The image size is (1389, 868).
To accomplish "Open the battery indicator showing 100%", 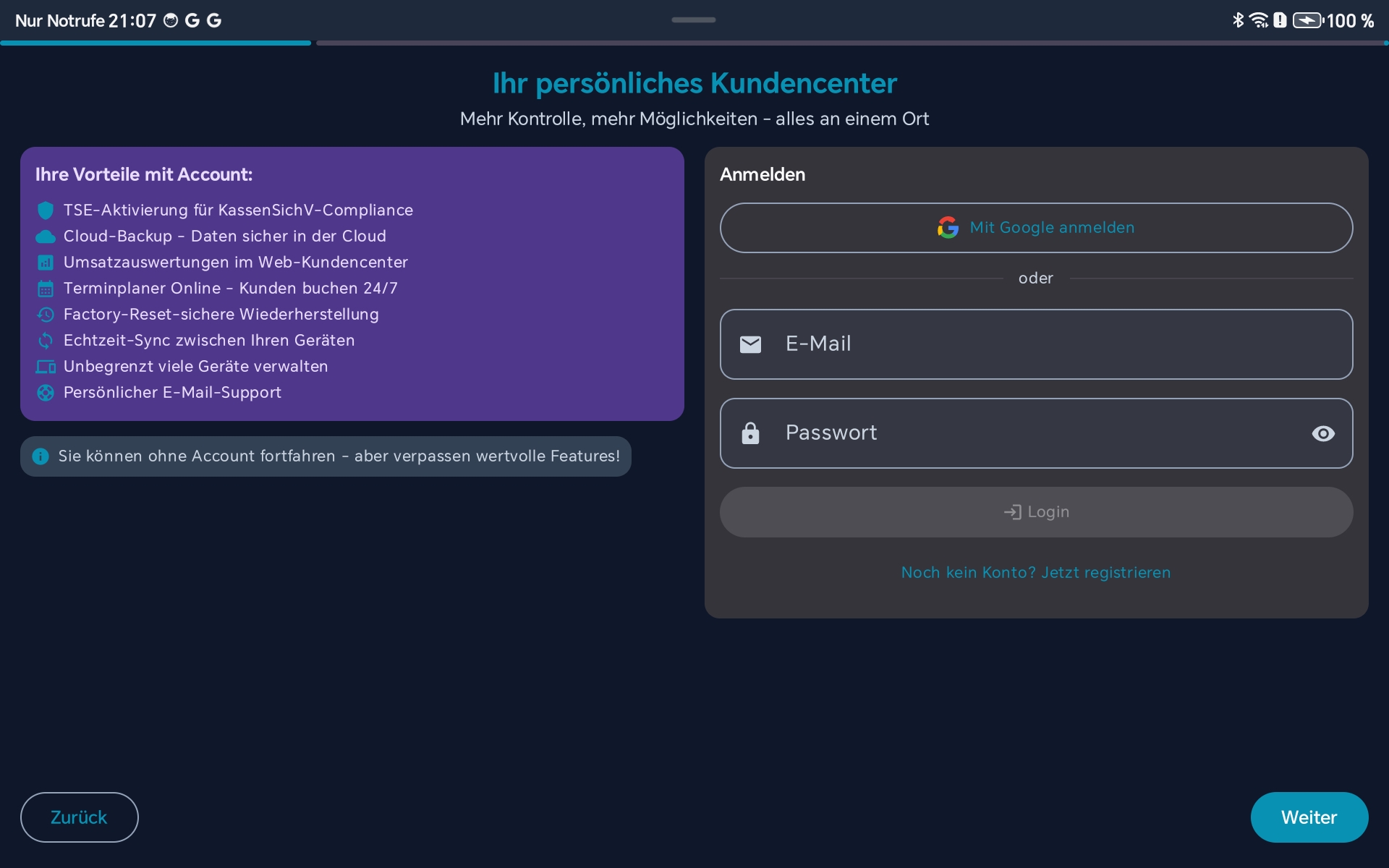I will tap(1306, 20).
